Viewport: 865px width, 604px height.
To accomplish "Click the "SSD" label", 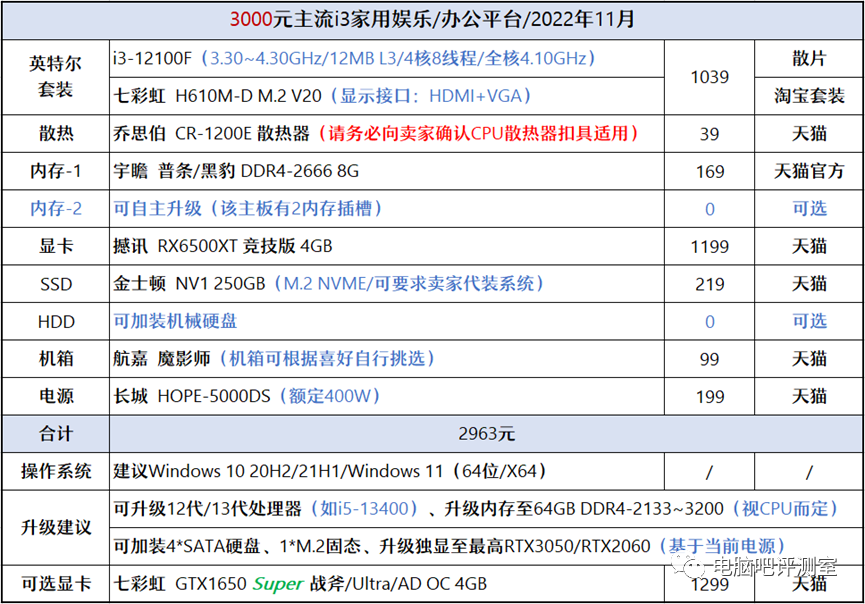I will coord(56,284).
